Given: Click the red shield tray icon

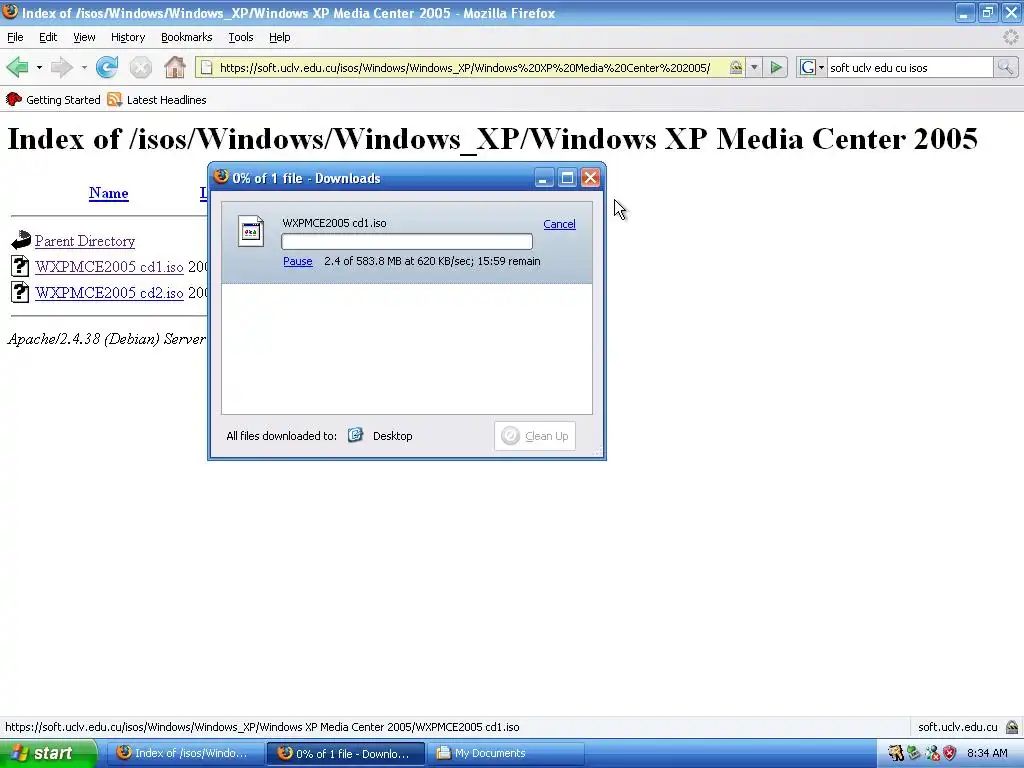Looking at the screenshot, I should [950, 753].
